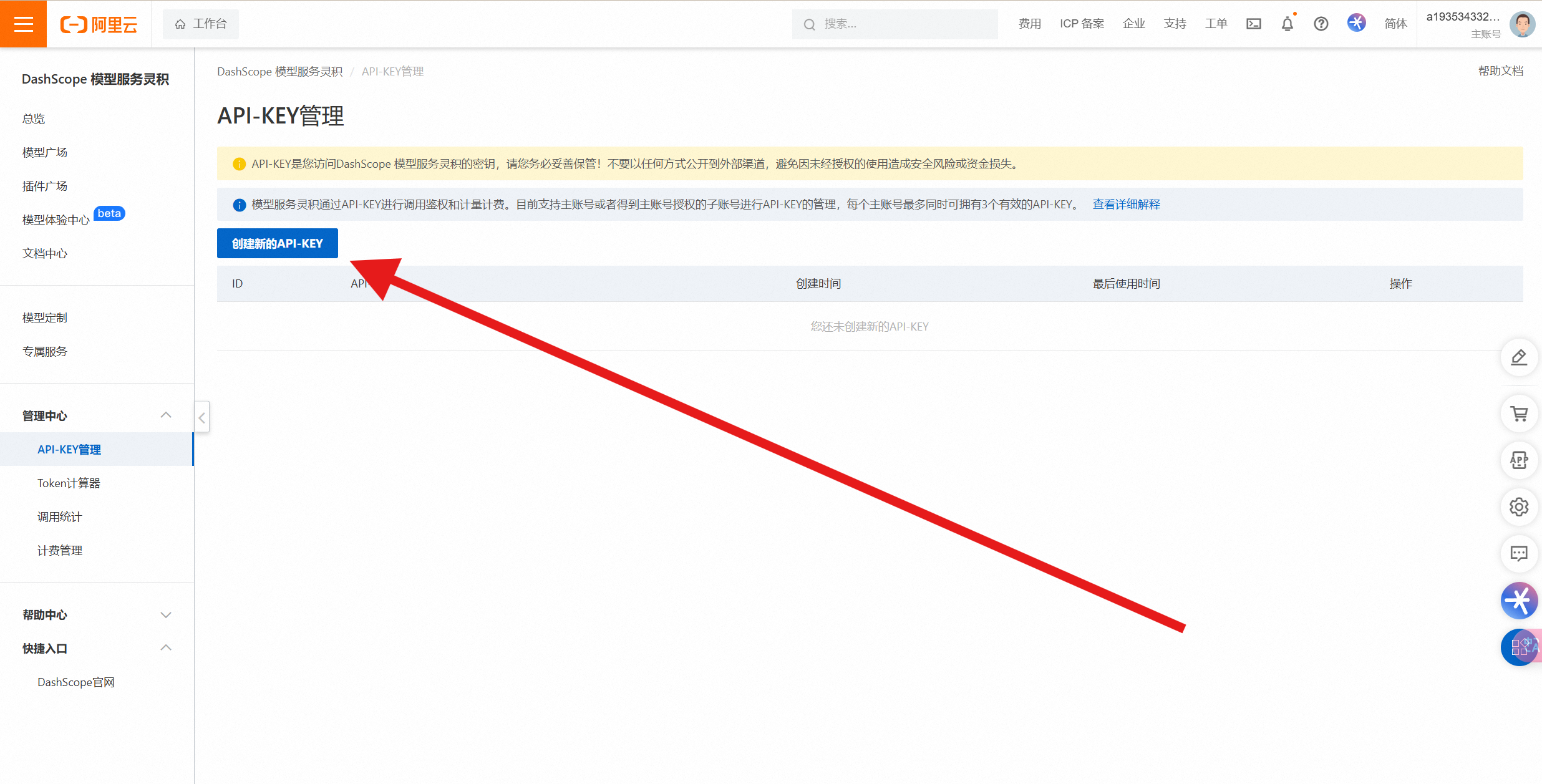Open Token计算器 in sidebar
This screenshot has height=784, width=1542.
(69, 483)
